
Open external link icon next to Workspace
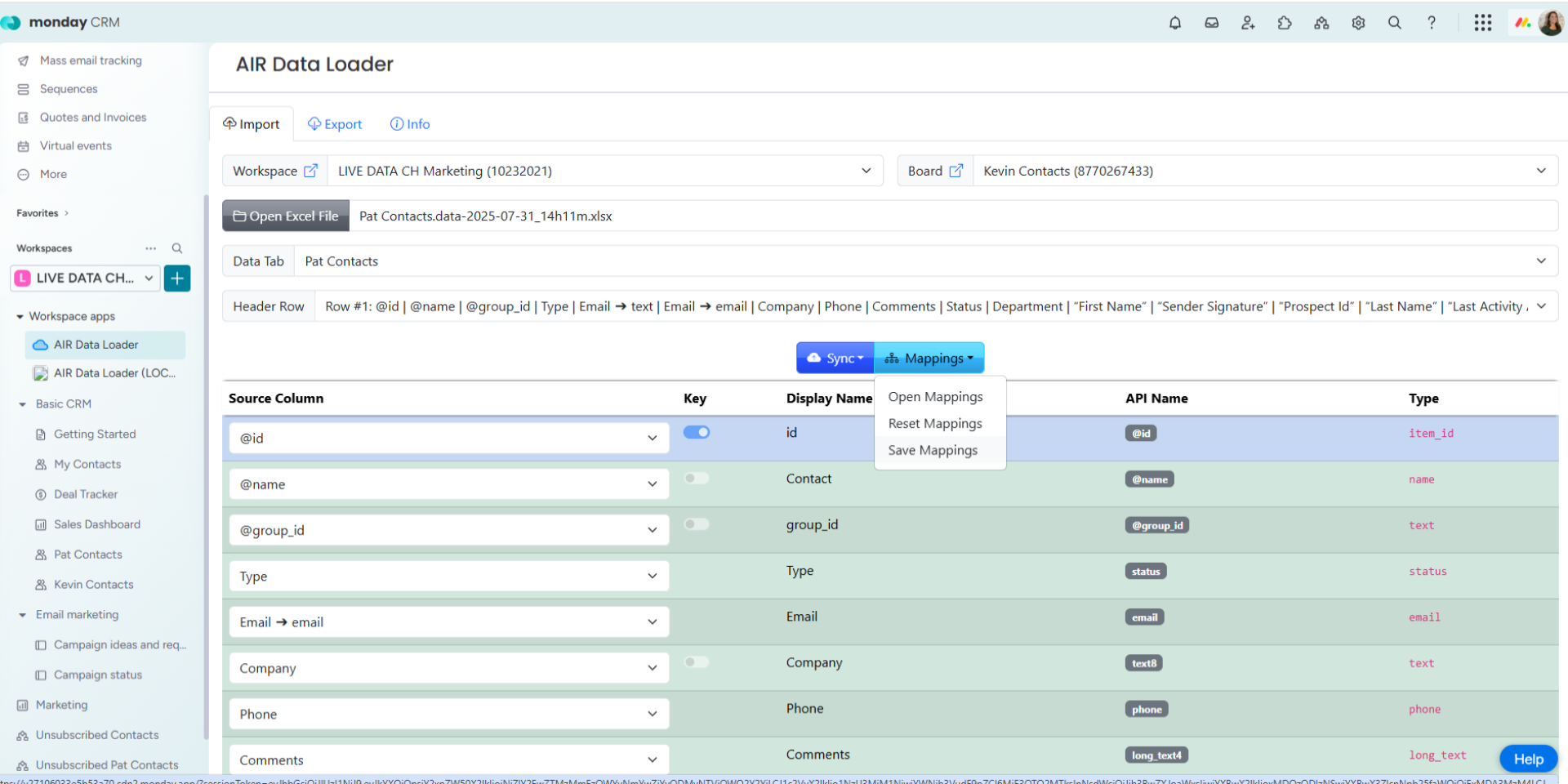310,171
